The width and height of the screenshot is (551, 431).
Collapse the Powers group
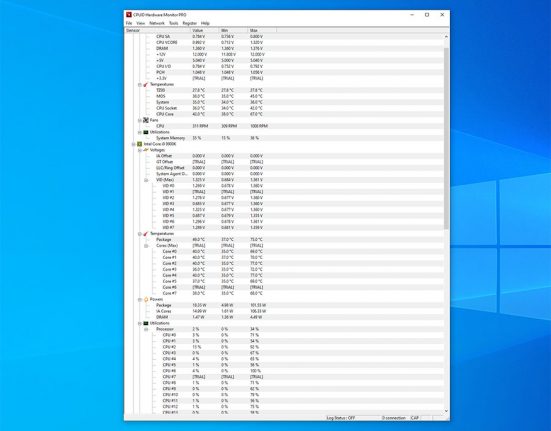coord(140,300)
